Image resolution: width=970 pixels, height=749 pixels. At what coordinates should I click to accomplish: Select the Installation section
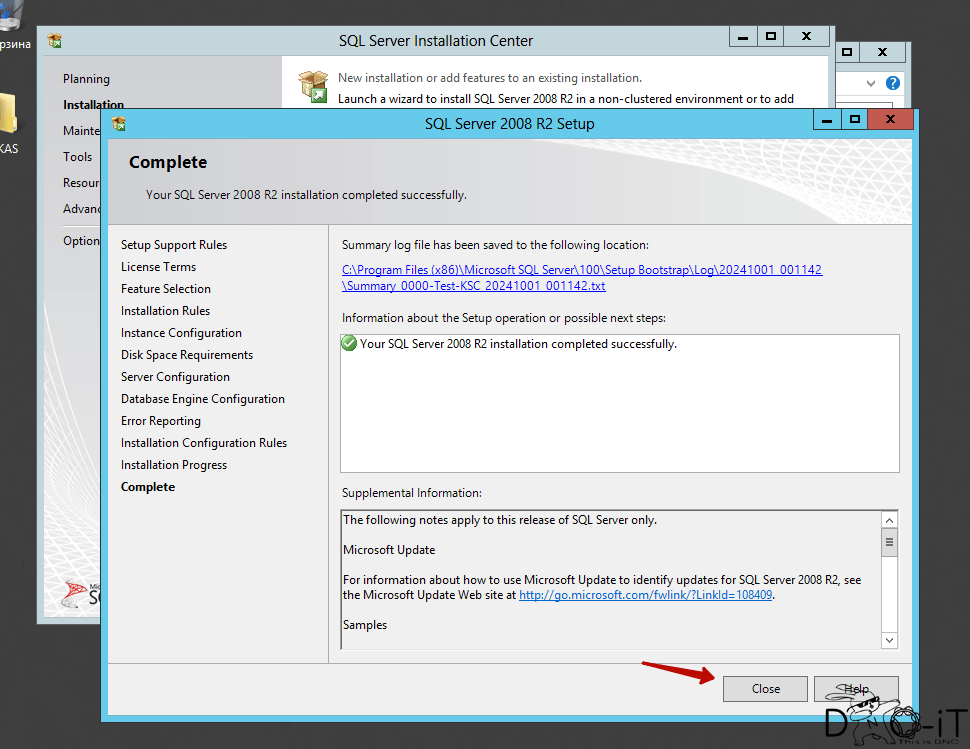click(93, 104)
